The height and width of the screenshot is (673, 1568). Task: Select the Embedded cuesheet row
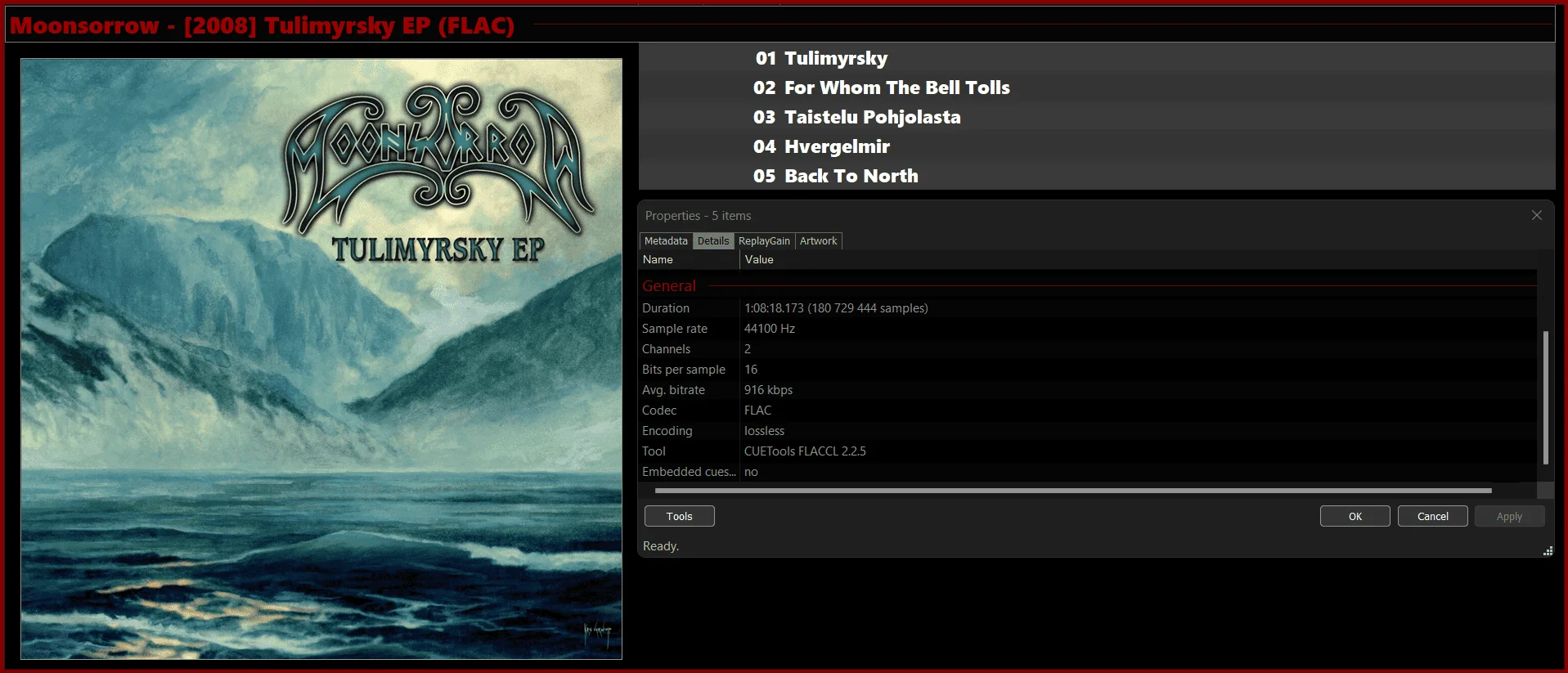coord(1087,472)
